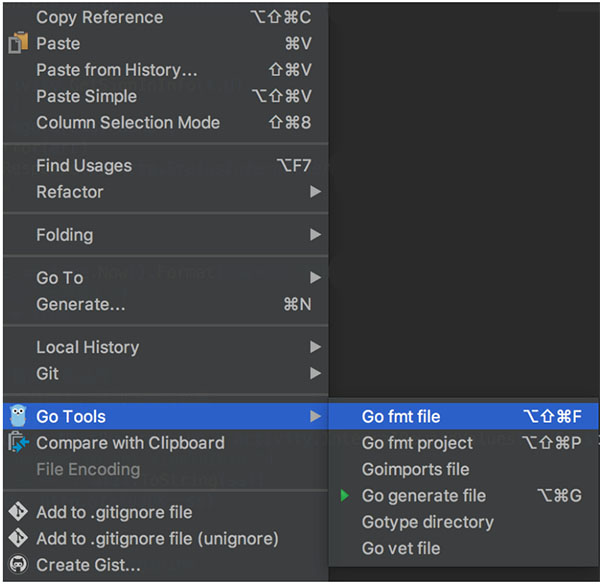Expand the Folding submenu arrow
Image resolution: width=600 pixels, height=584 pixels.
coord(315,235)
